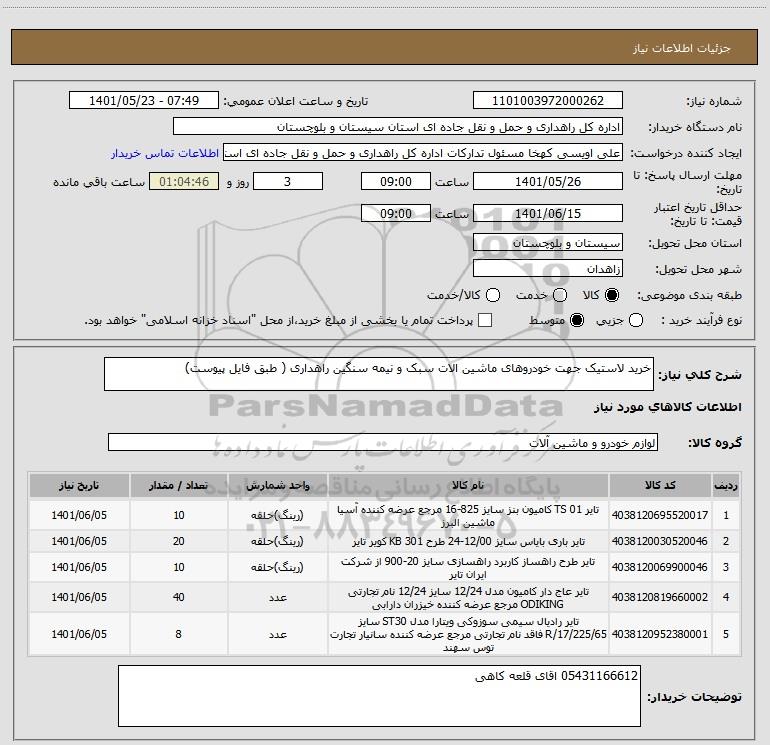Image resolution: width=770 pixels, height=745 pixels.
Task: Click the ODIKING truck tire item name
Action: pyautogui.click(x=468, y=598)
